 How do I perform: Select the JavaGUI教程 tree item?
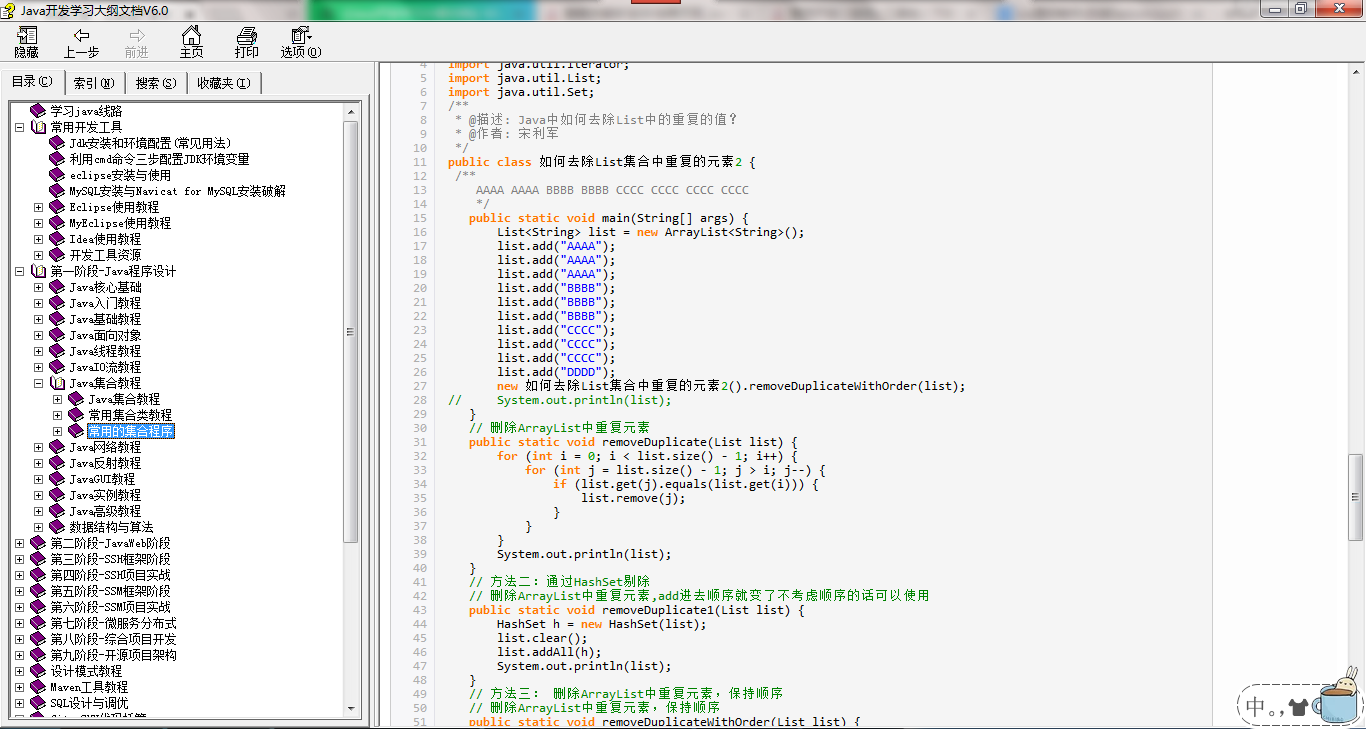[102, 479]
